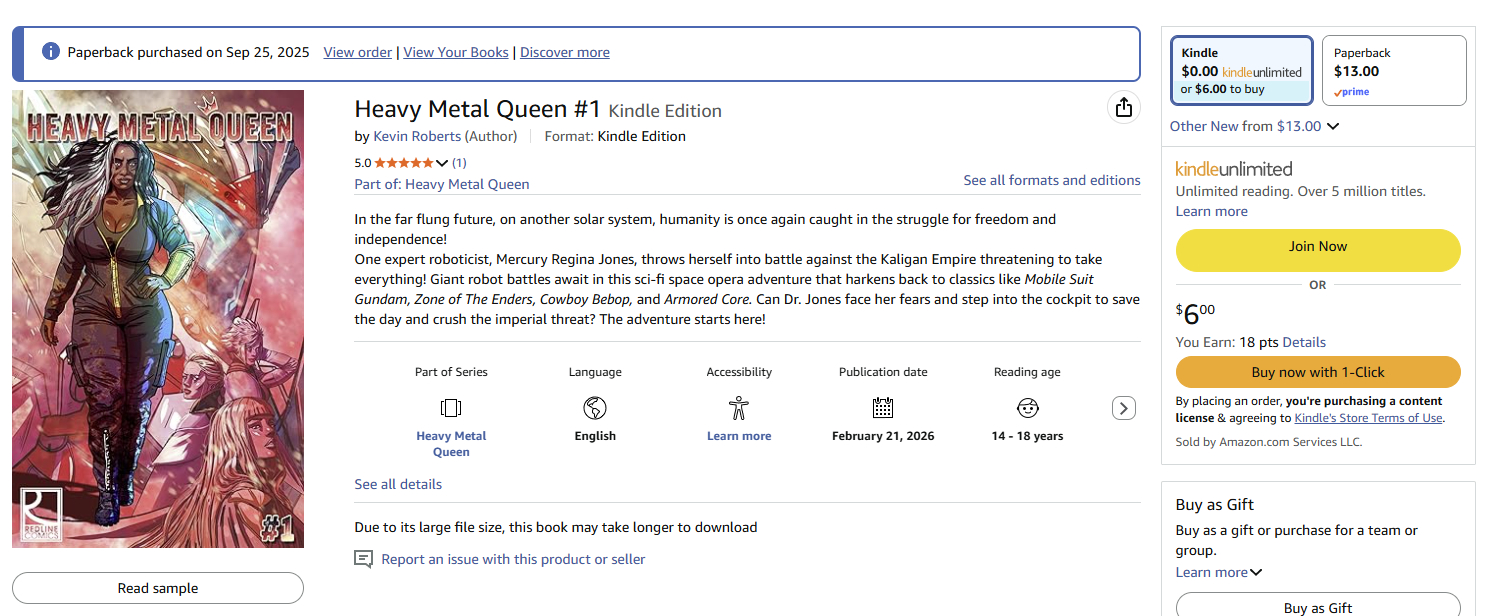Click the Part of Series book icon
1493x616 pixels.
451,408
